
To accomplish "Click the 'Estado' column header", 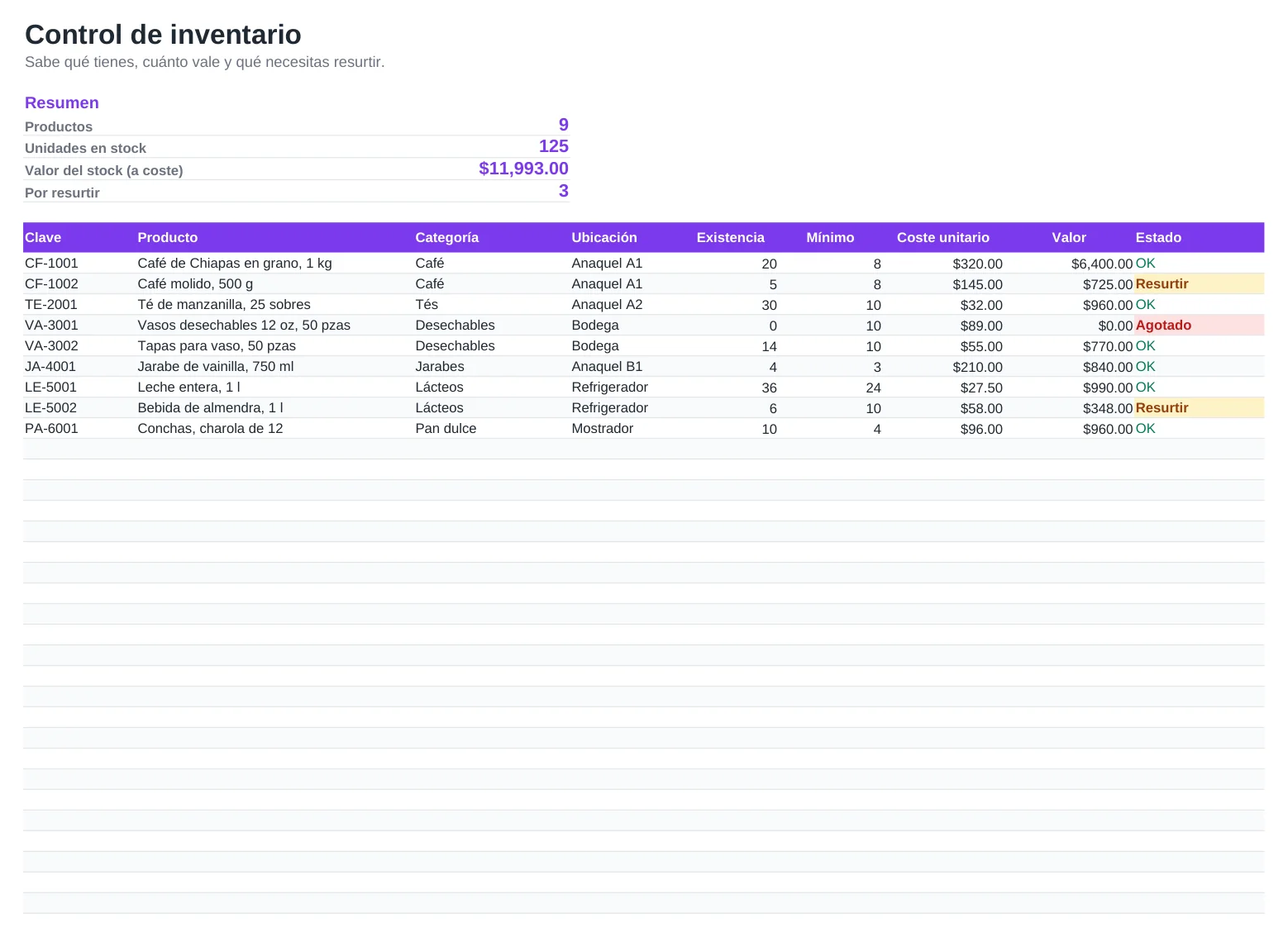I will (x=1158, y=237).
